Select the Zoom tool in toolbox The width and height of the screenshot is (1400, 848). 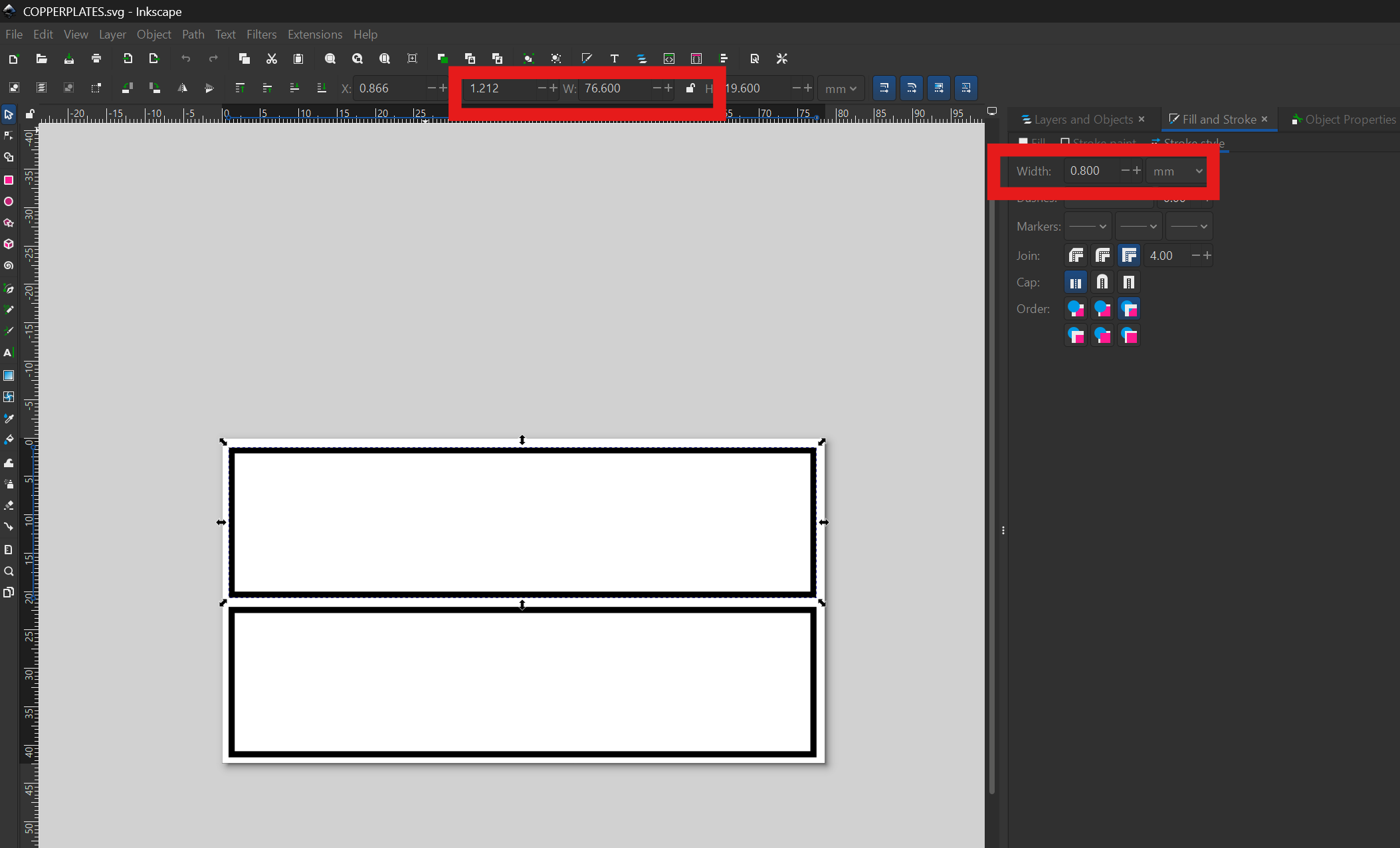(9, 571)
